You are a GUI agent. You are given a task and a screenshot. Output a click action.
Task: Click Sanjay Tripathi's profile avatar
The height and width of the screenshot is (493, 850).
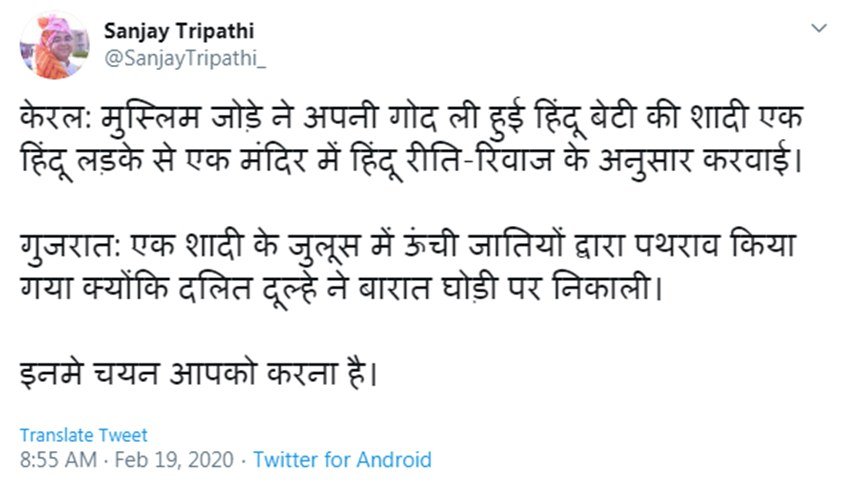coord(56,47)
